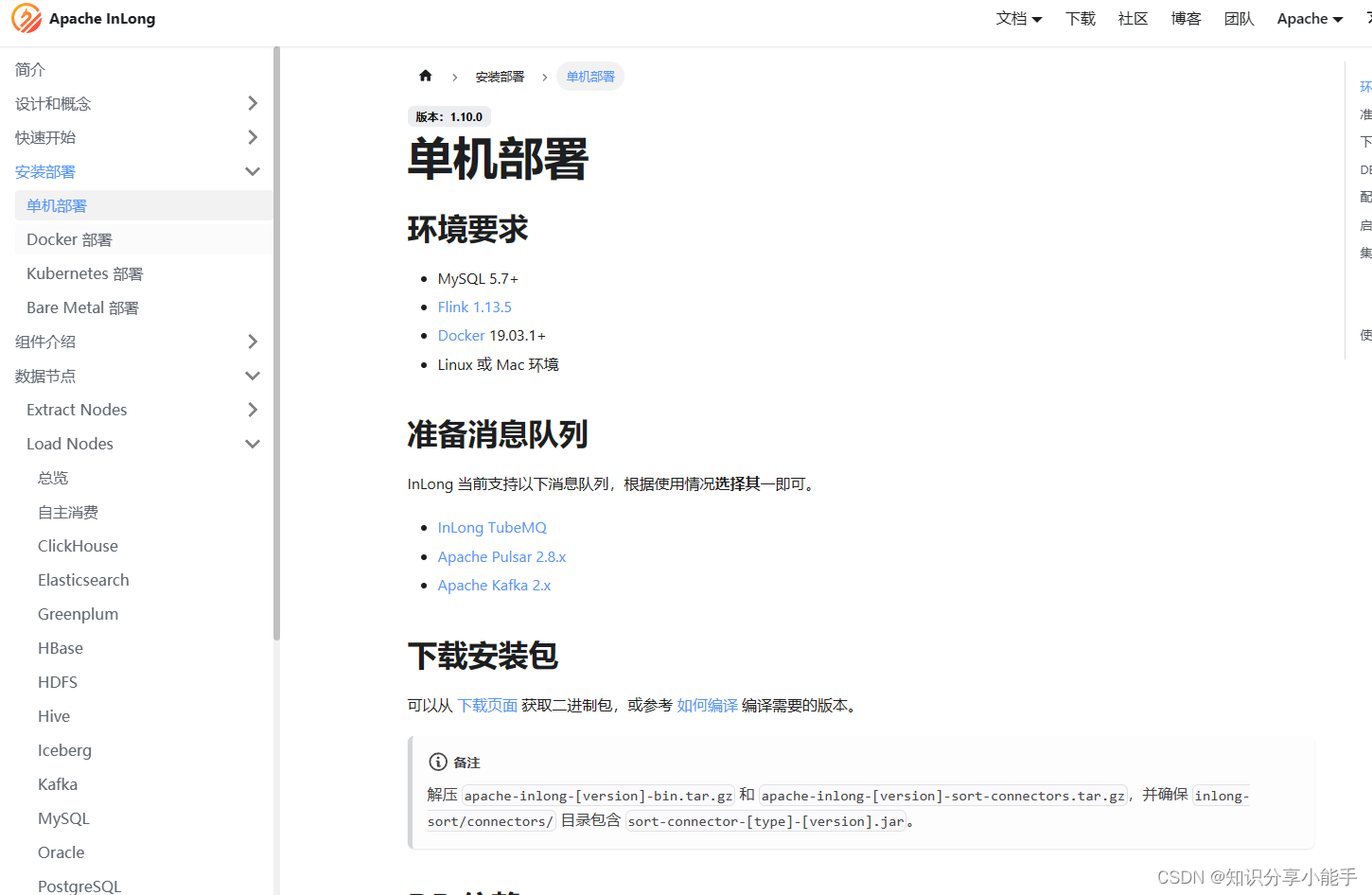Go to home via breadcrumb house icon

click(426, 76)
